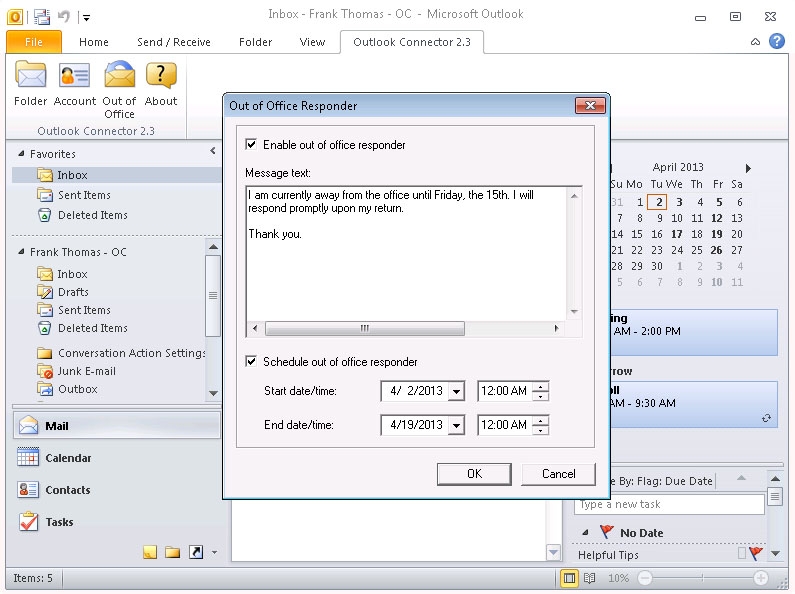The width and height of the screenshot is (795, 594).
Task: Select the Outlook Connector 2.3 tab
Action: [412, 42]
